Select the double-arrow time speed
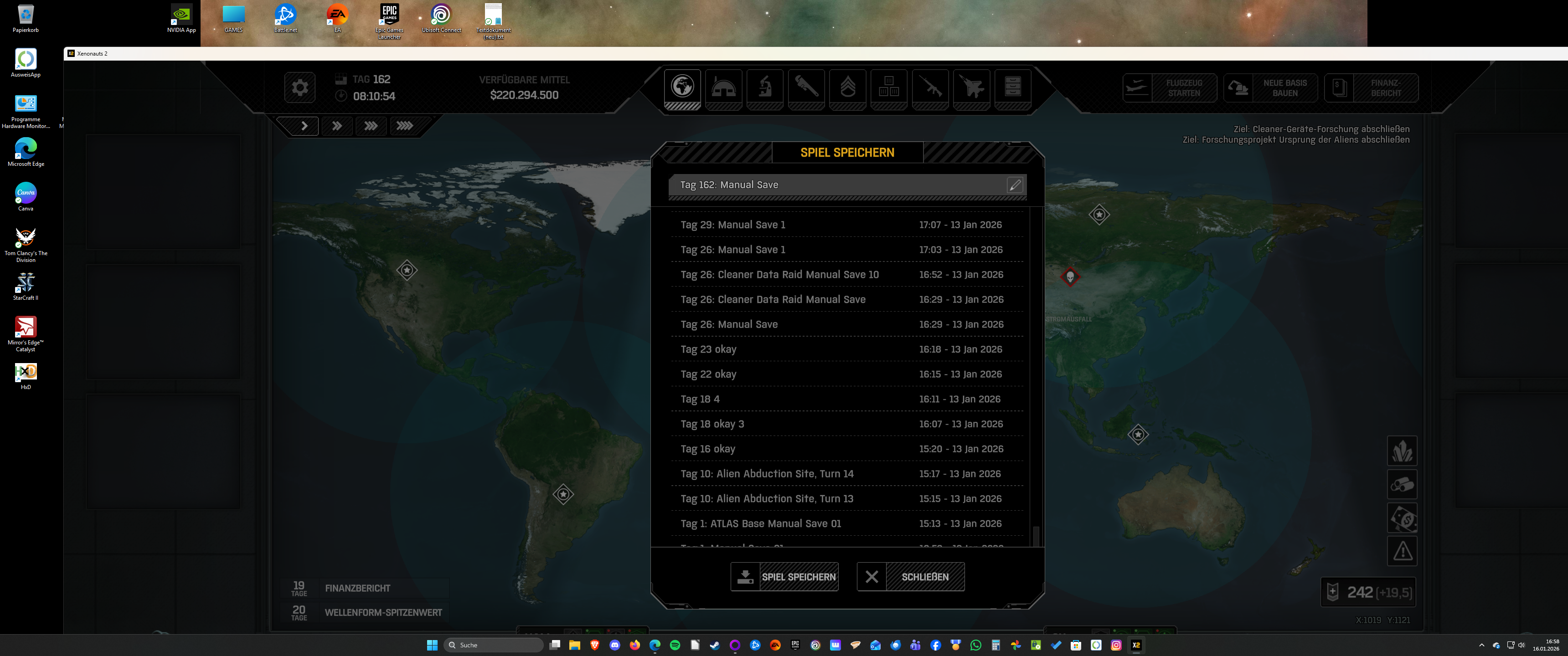The width and height of the screenshot is (1568, 656). 336,126
